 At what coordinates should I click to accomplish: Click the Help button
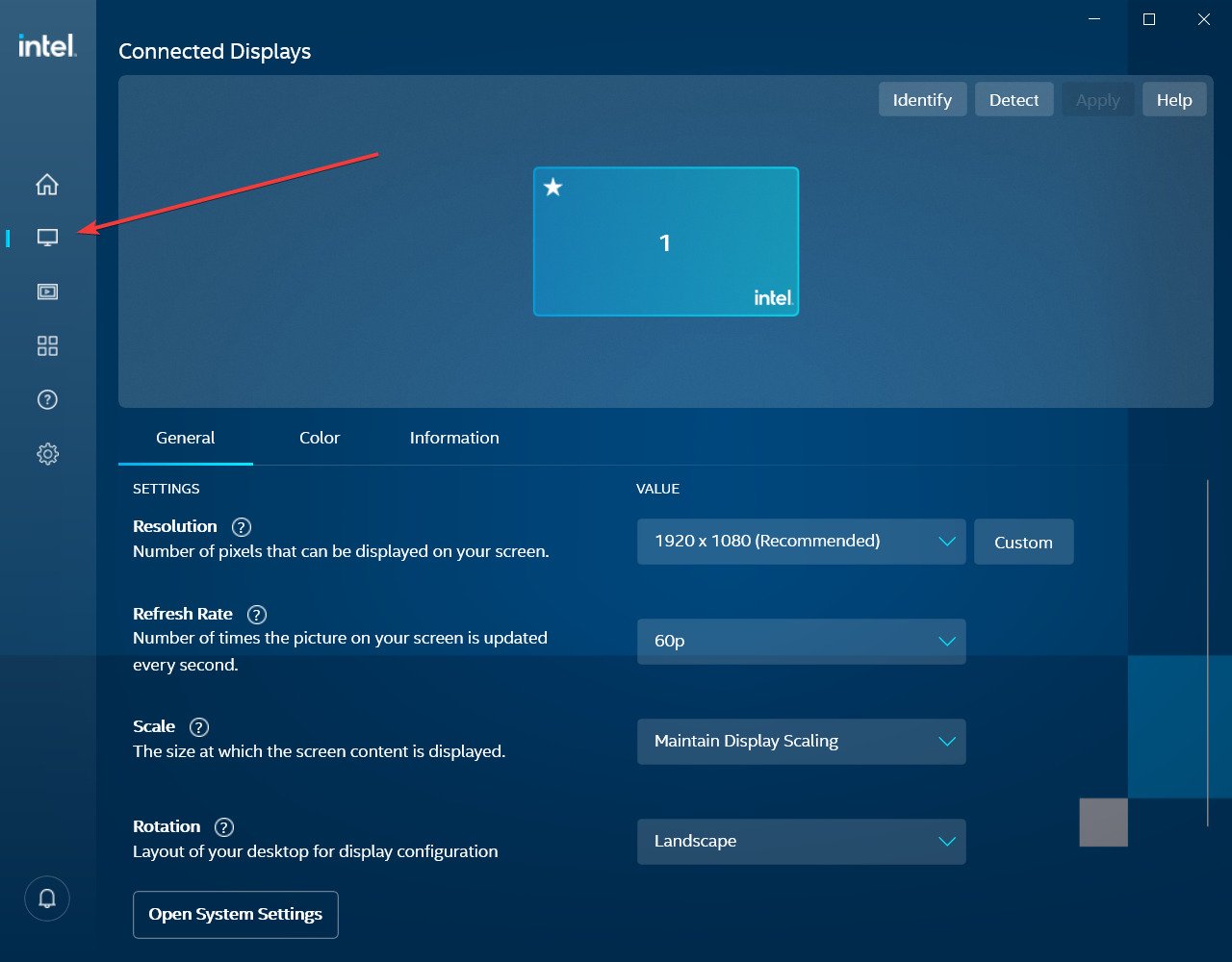1174,100
